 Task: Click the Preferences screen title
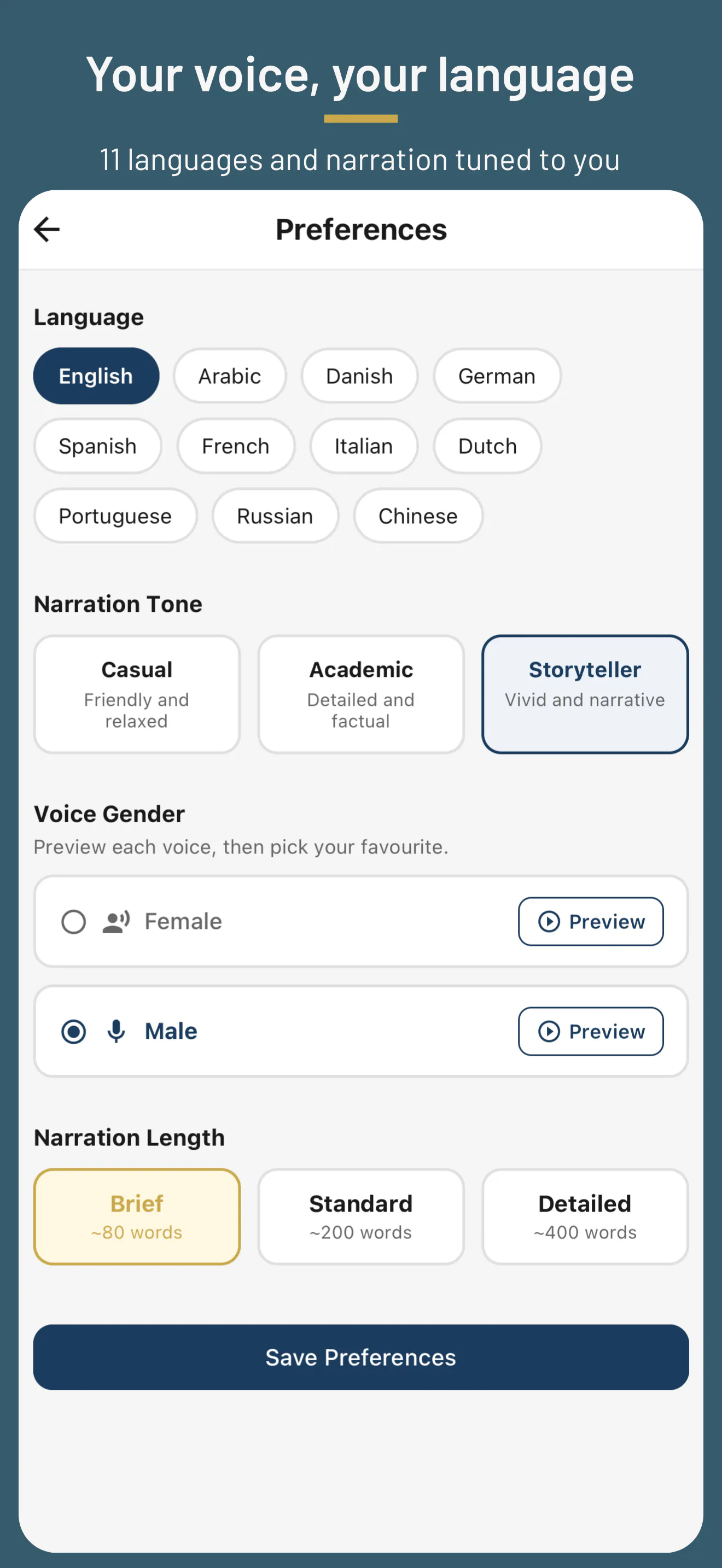[361, 230]
